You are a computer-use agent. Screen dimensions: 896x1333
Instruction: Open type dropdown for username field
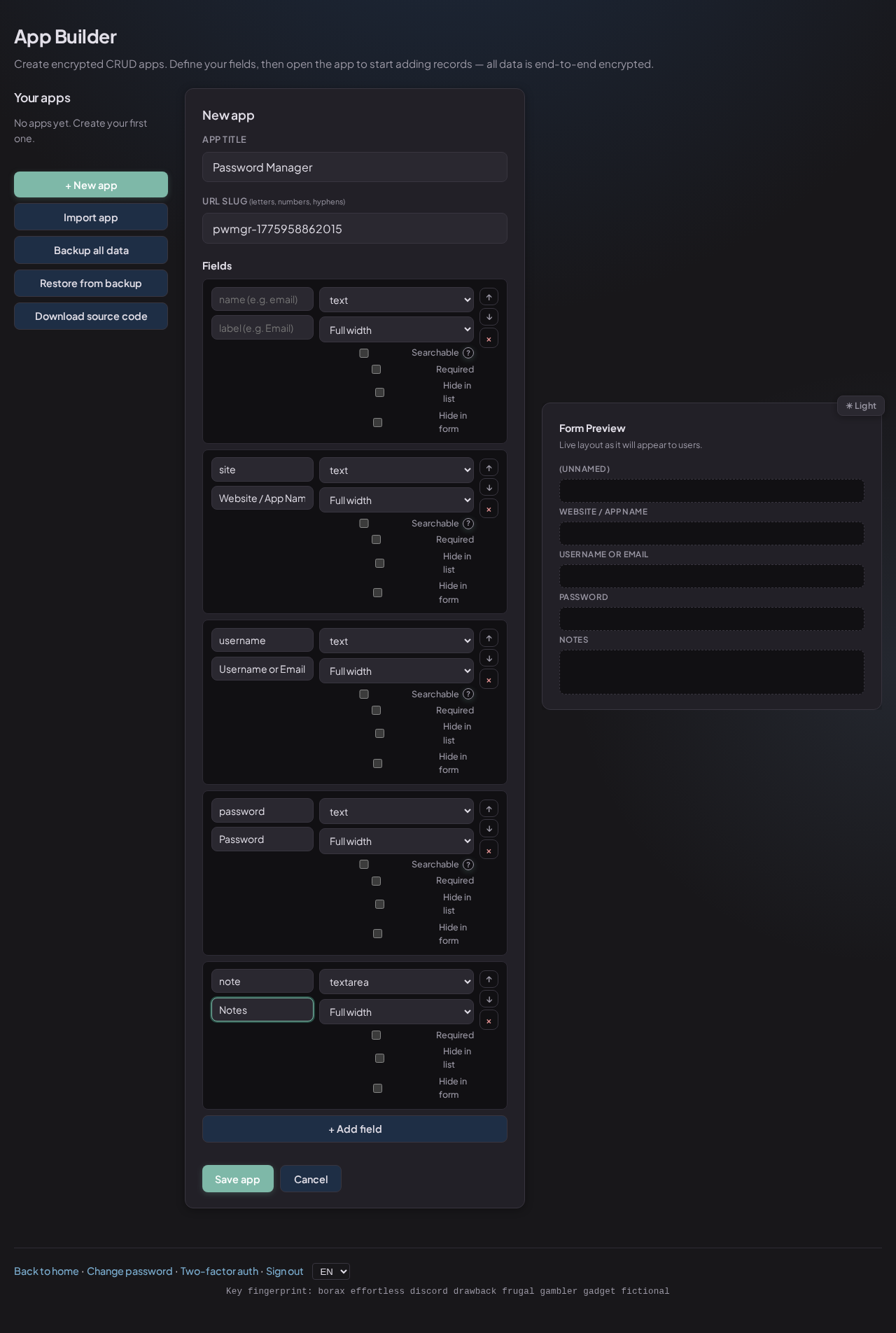coord(396,641)
